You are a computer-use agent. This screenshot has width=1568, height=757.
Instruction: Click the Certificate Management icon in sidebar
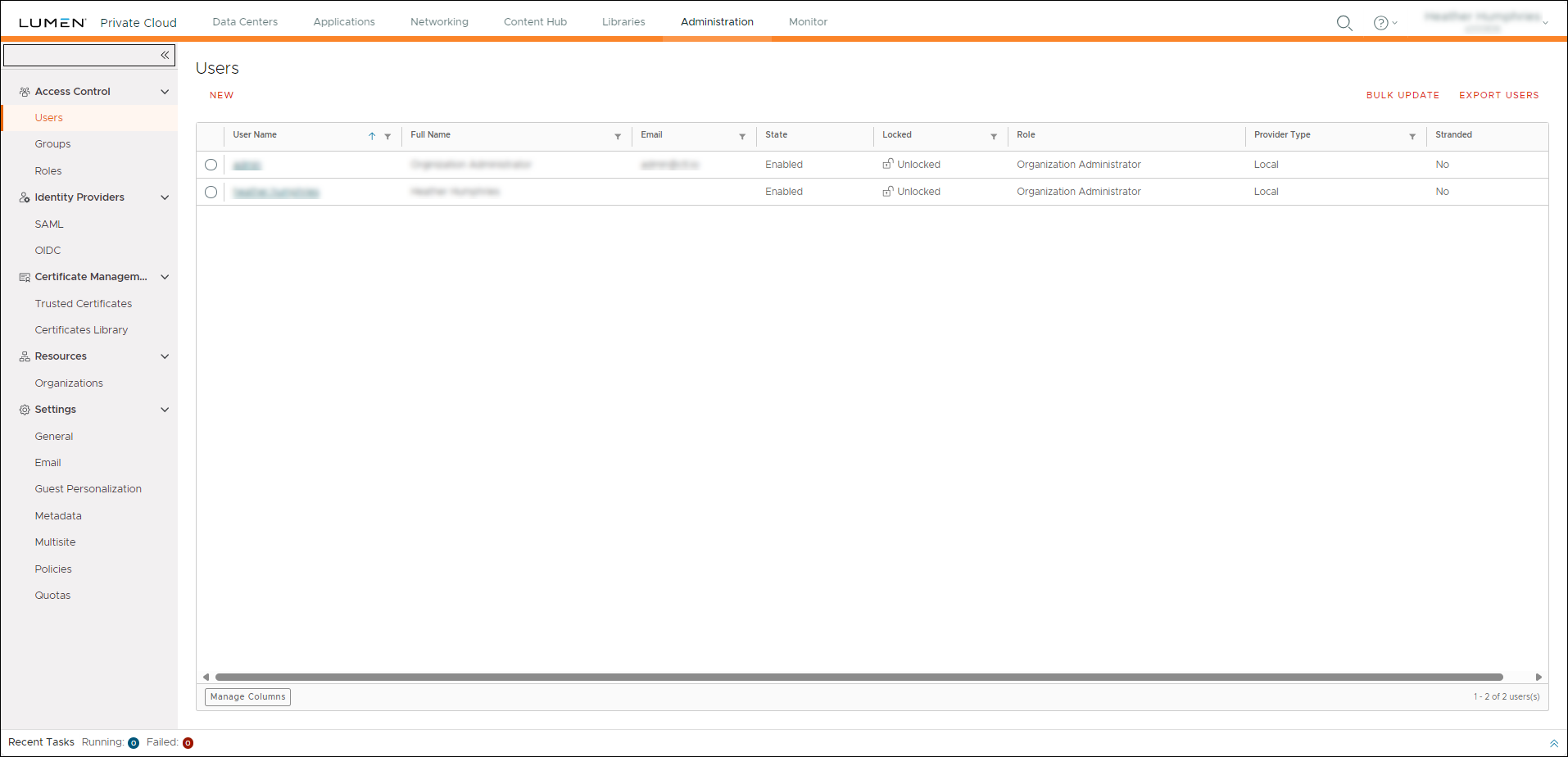point(24,277)
